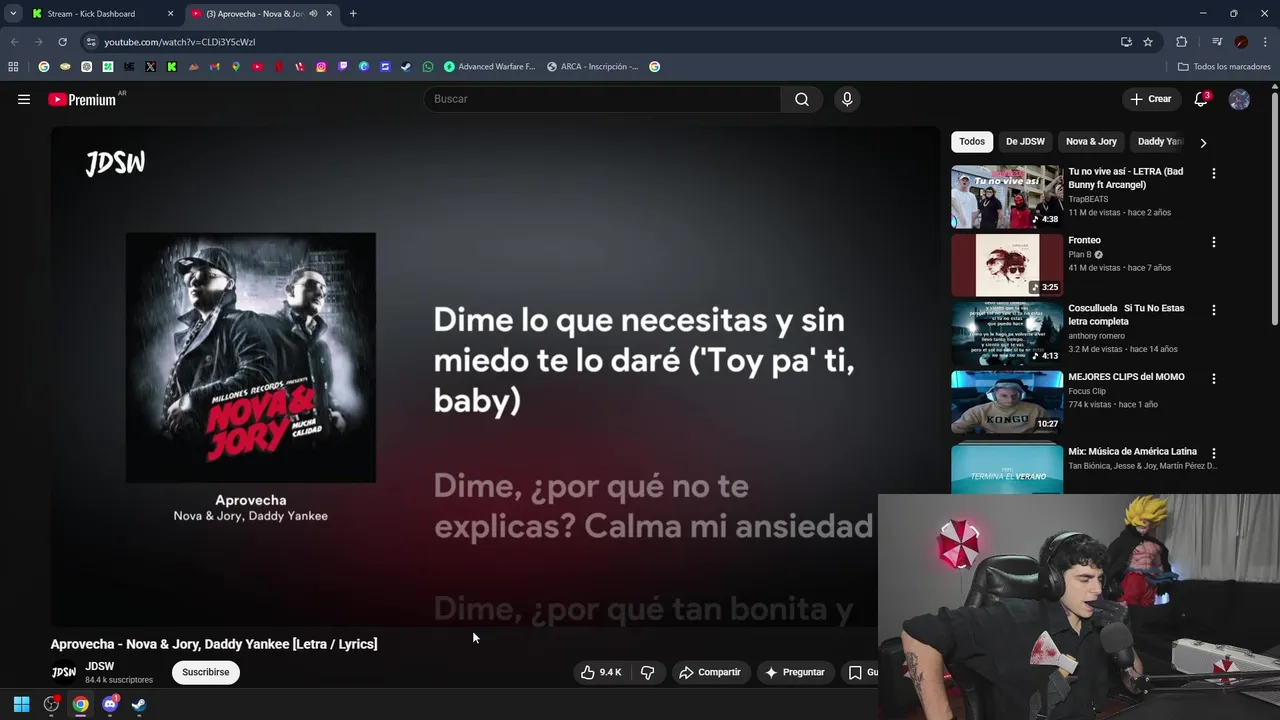Select the Daddy Yankee chip
This screenshot has width=1280, height=720.
pos(1160,142)
